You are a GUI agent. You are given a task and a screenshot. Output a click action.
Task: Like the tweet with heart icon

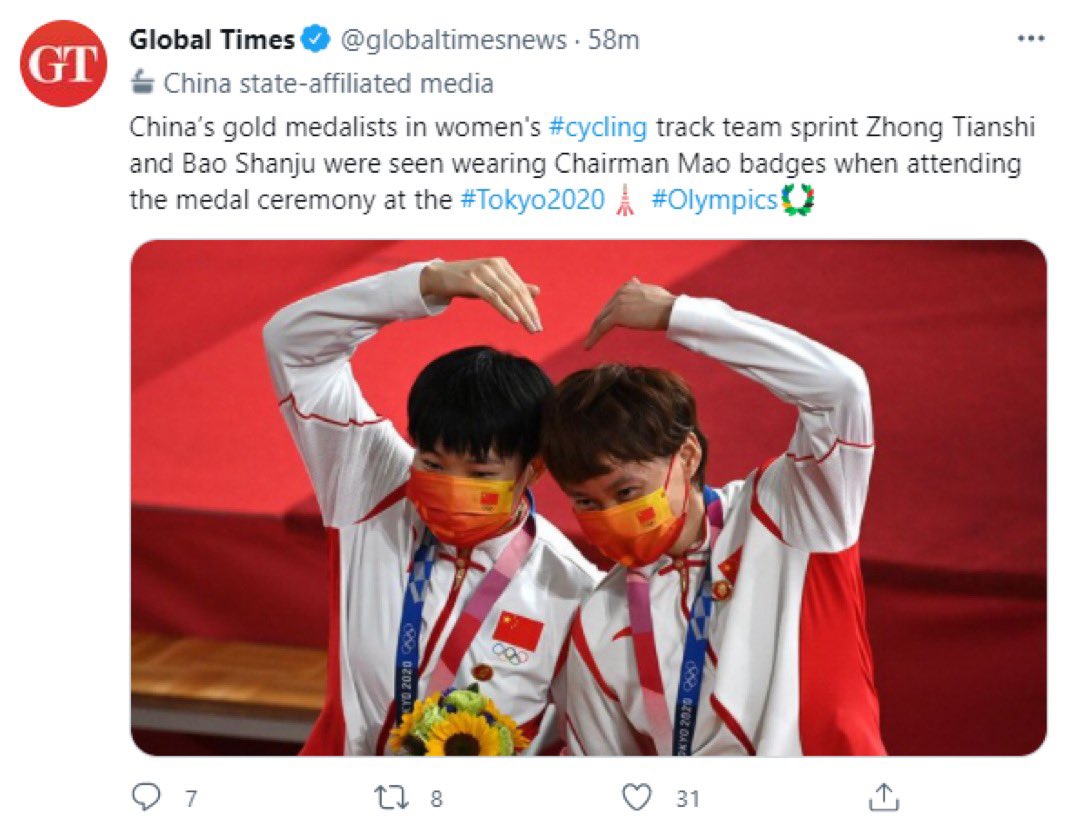pos(636,798)
